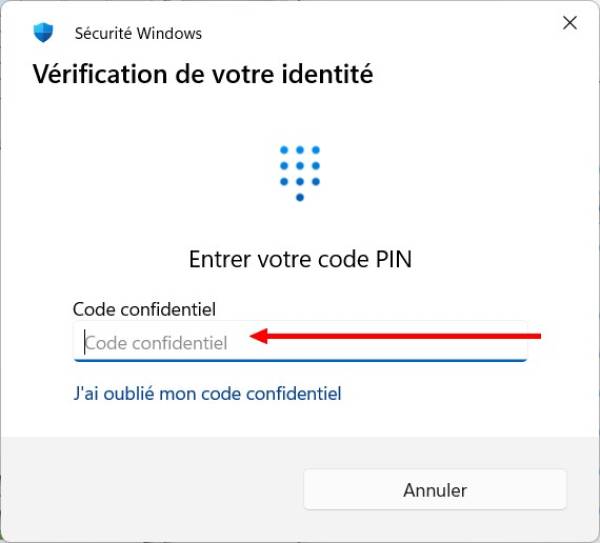This screenshot has height=543, width=600.
Task: Click the bottom single dot of keypad icon
Action: tap(299, 198)
